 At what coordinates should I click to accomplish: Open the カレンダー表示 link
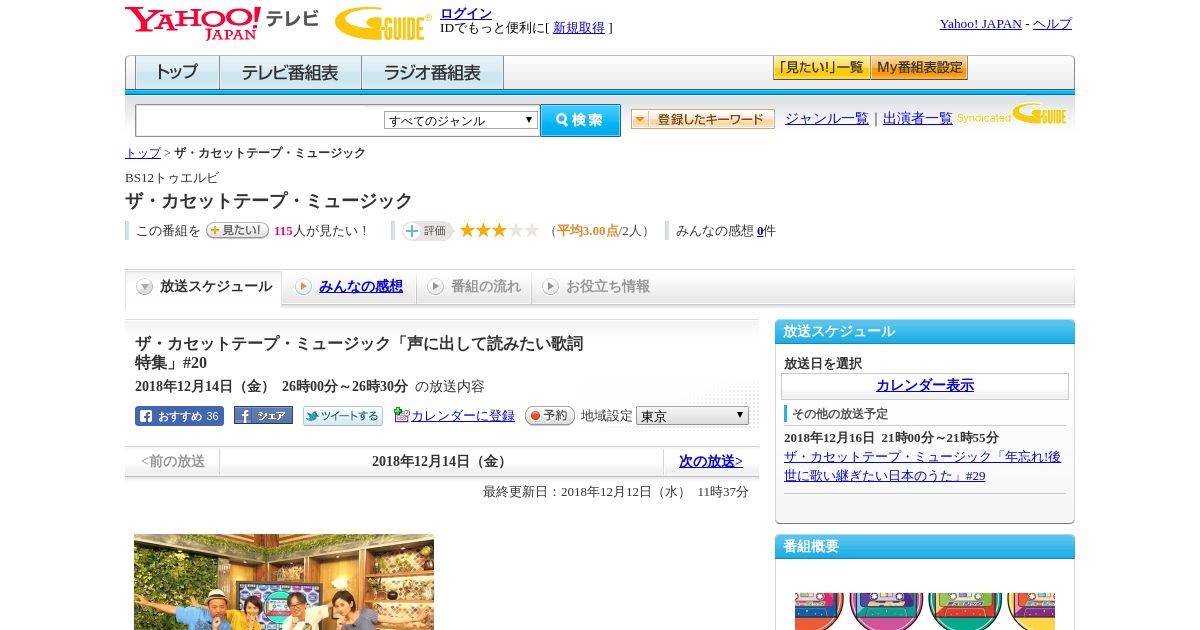point(925,386)
